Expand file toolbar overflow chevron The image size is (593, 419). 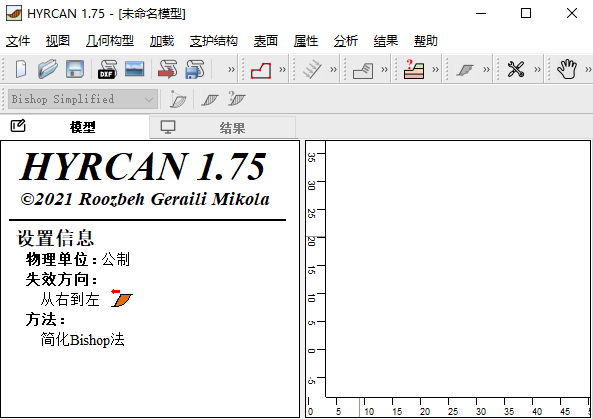[x=231, y=70]
